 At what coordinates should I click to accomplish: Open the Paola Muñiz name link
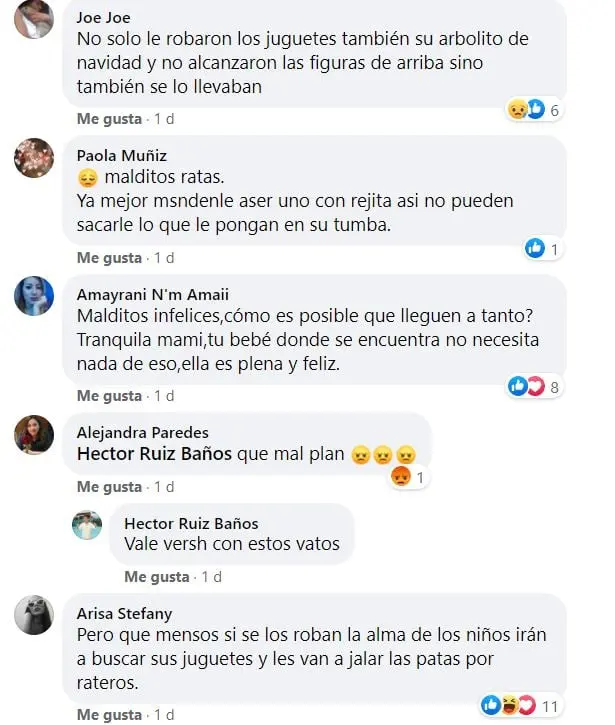[122, 155]
